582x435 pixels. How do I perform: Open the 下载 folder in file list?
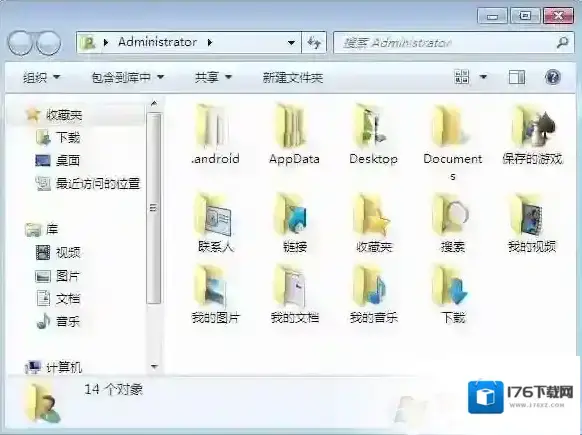(x=452, y=295)
